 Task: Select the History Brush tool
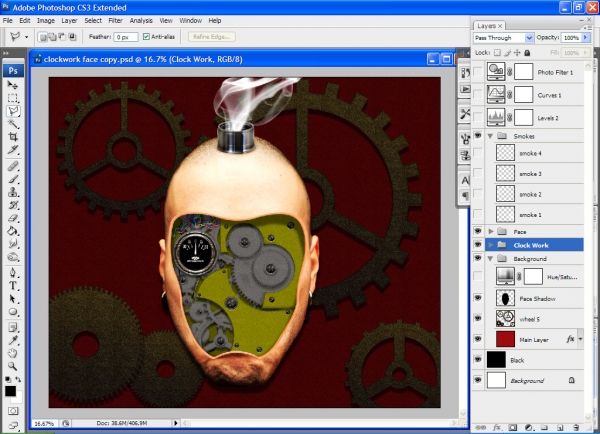(x=13, y=205)
